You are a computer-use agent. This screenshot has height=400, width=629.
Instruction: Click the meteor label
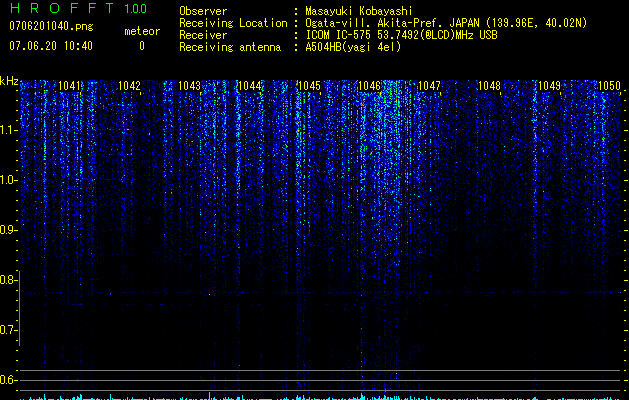point(142,31)
